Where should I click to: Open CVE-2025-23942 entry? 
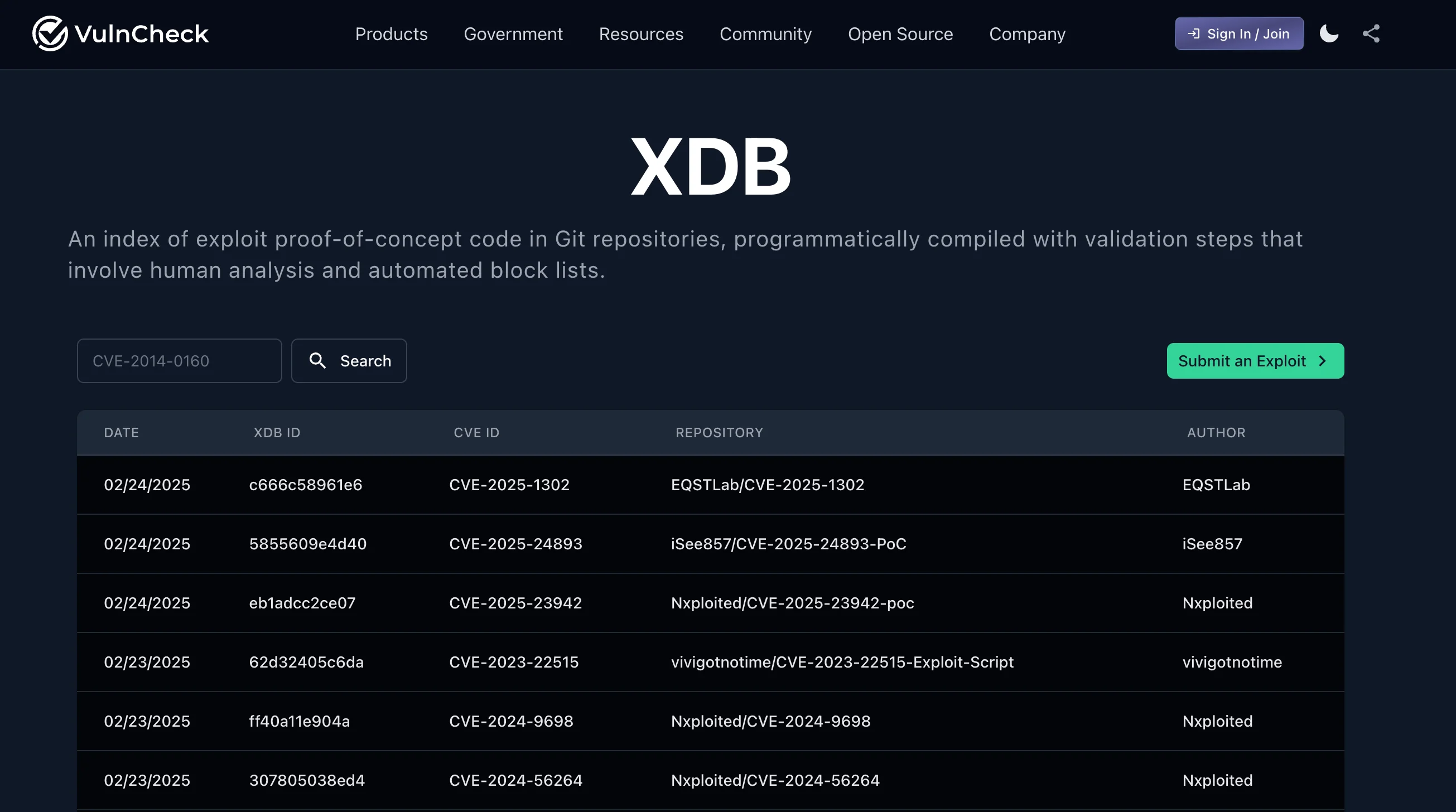515,603
